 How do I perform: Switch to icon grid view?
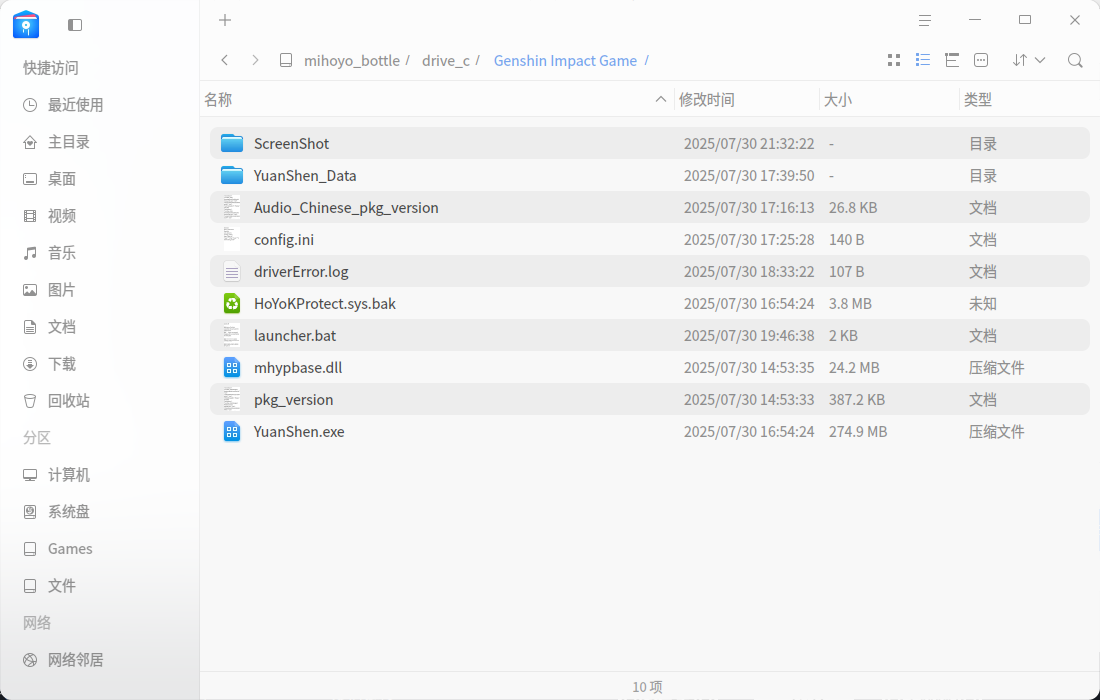point(894,60)
